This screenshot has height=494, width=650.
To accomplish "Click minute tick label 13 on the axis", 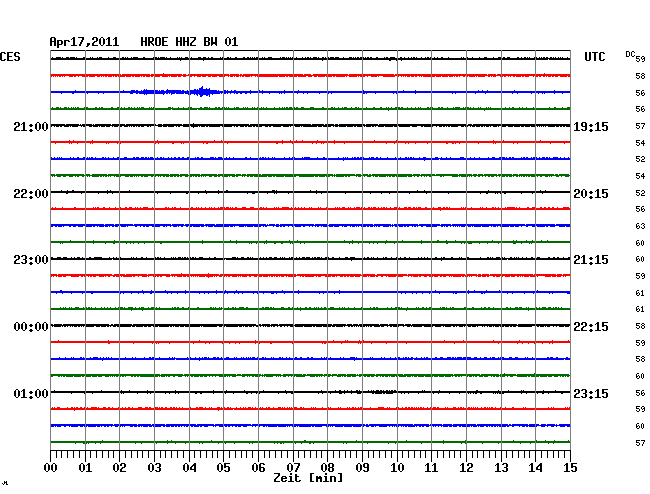I will click(501, 468).
